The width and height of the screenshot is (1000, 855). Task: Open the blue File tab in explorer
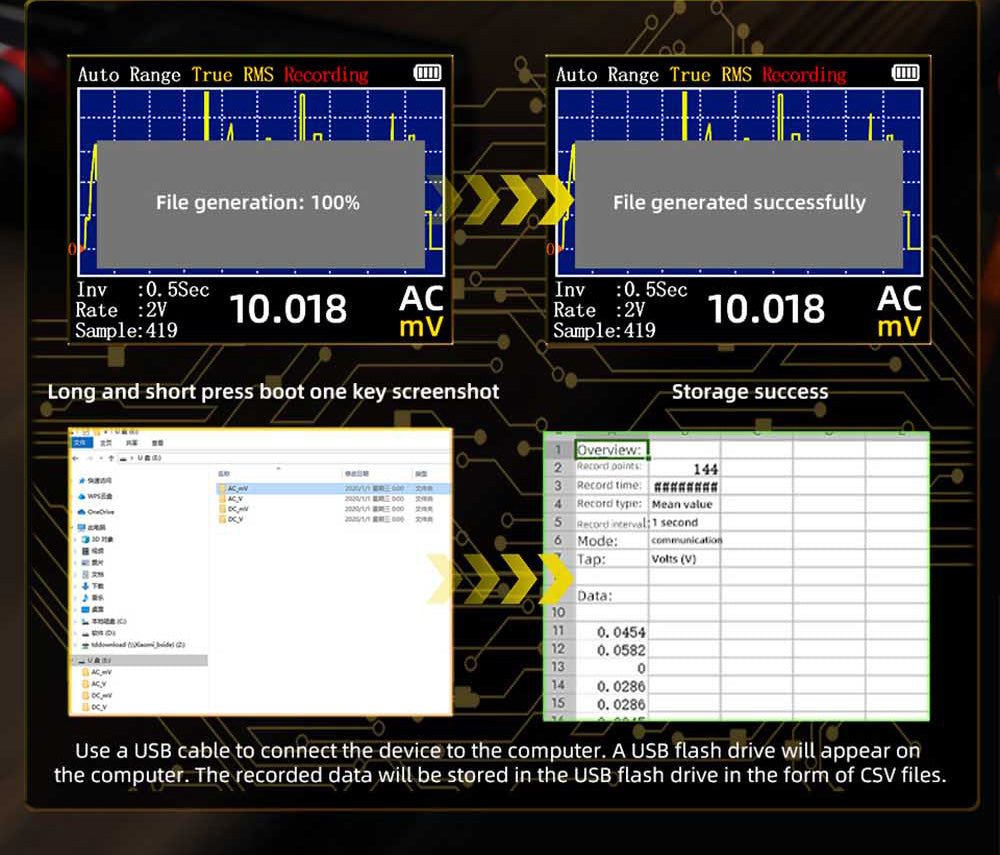pyautogui.click(x=82, y=442)
